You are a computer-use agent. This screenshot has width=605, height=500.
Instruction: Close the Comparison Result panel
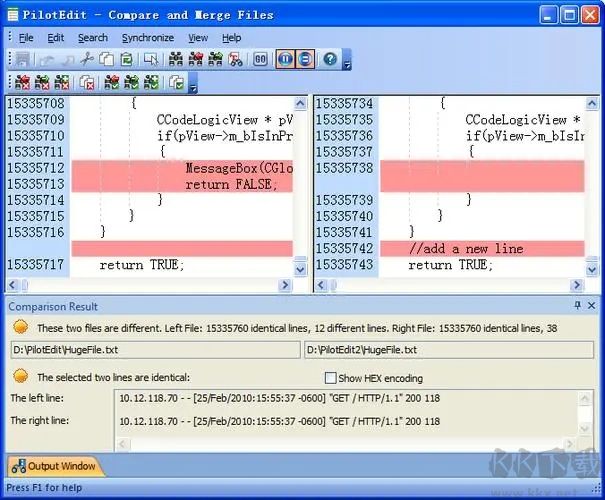tap(592, 305)
